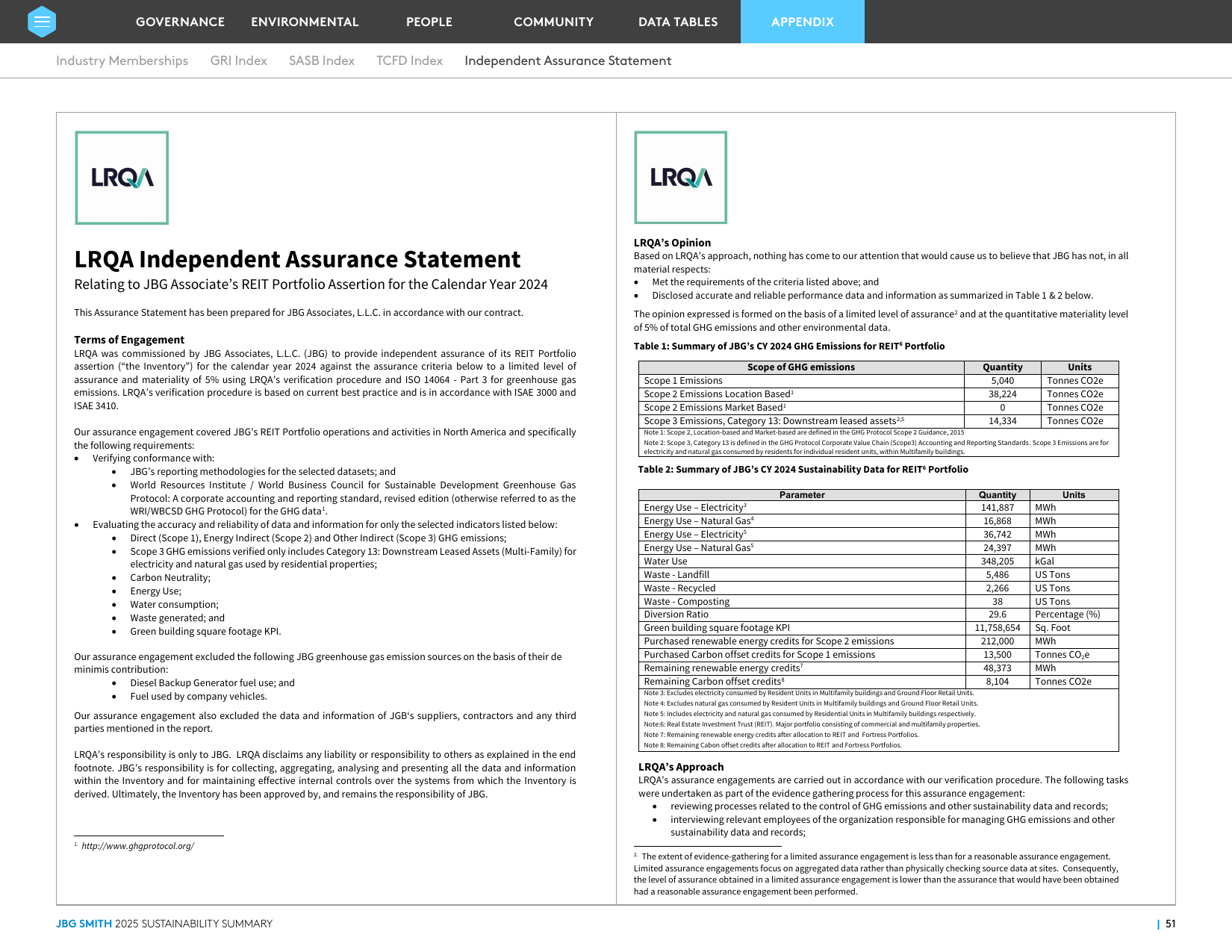Select the 'Scope 1 Emissions' table row label

point(683,381)
